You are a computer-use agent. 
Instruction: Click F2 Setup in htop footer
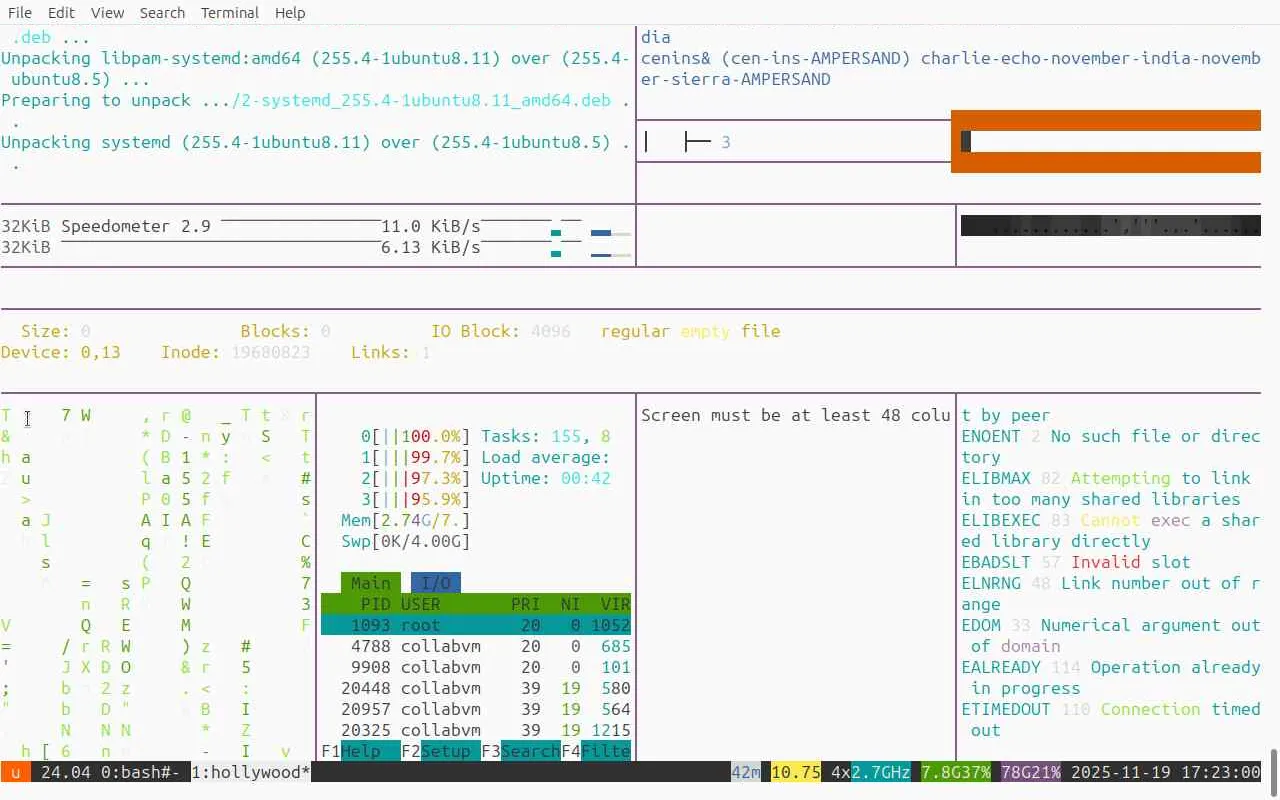(441, 751)
